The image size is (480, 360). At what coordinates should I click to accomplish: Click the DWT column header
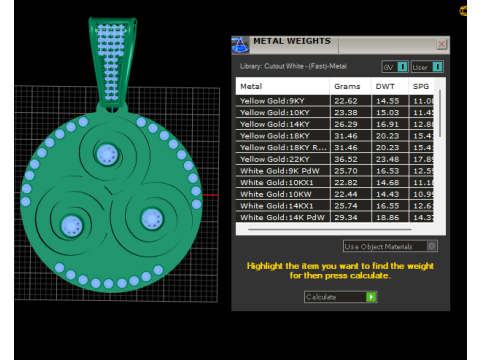click(x=390, y=86)
